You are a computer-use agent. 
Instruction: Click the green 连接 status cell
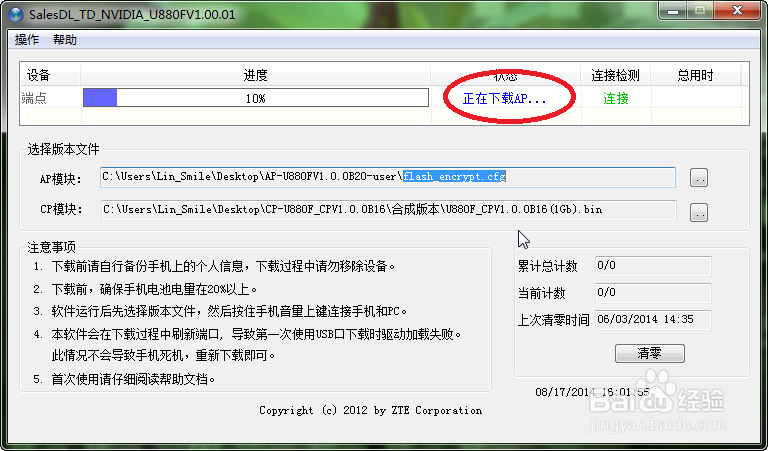(x=616, y=98)
